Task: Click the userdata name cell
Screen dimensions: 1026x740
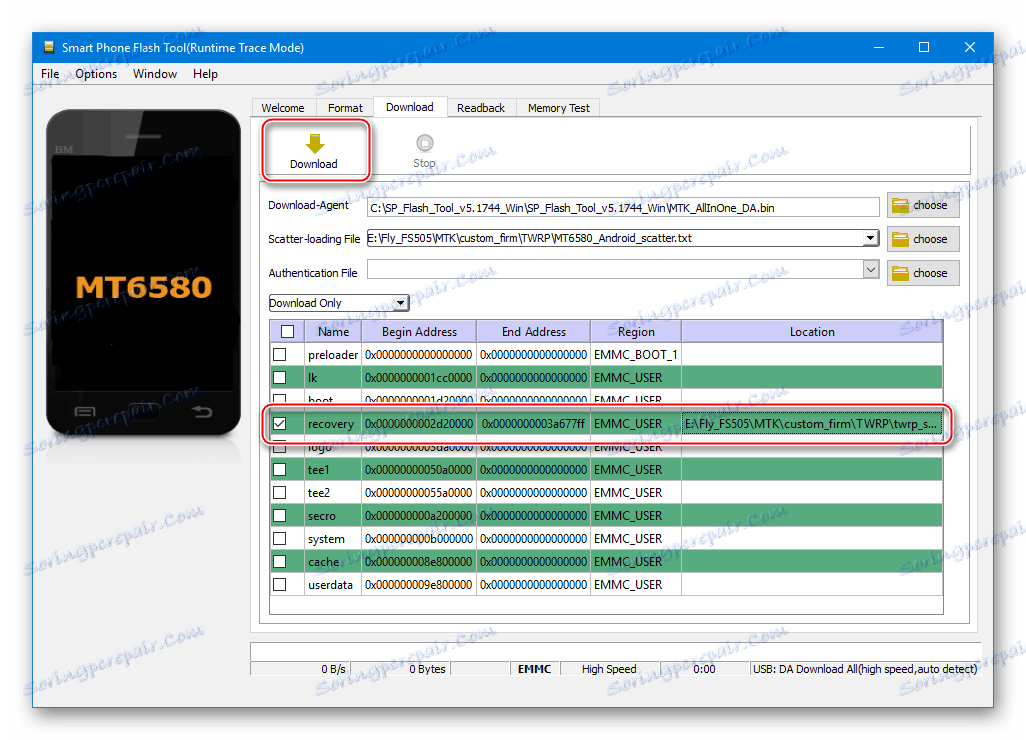Action: pyautogui.click(x=333, y=584)
